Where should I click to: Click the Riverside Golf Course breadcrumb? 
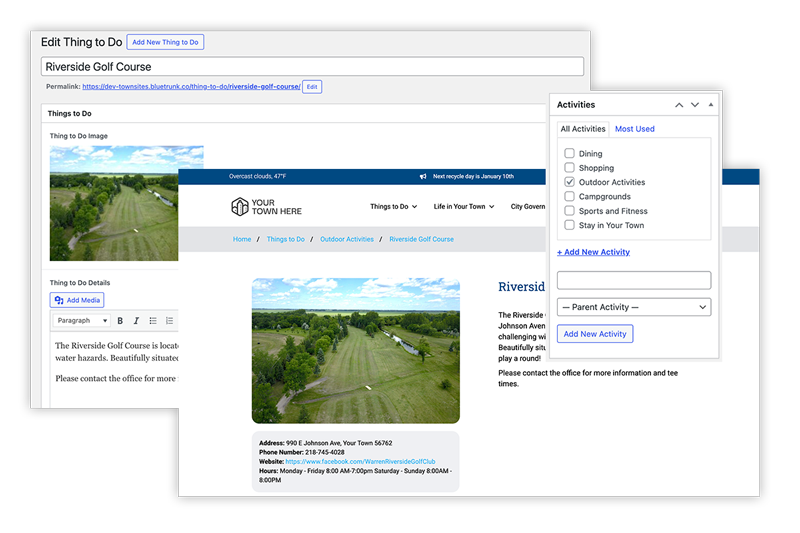[x=421, y=239]
